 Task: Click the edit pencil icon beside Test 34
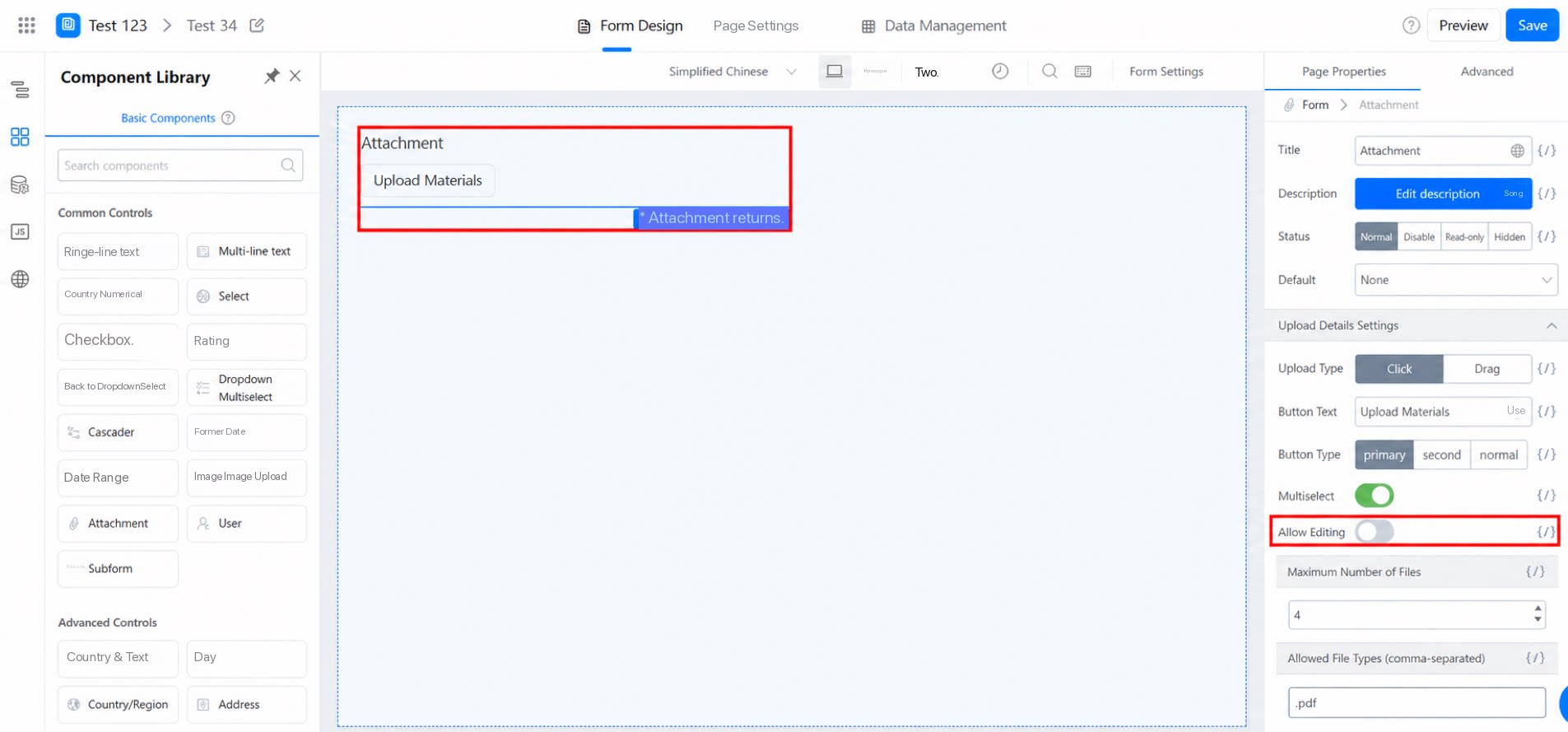[257, 26]
